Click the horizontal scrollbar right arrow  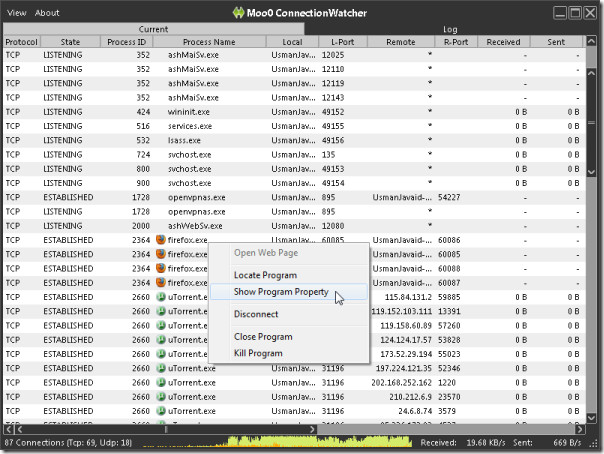tap(579, 429)
